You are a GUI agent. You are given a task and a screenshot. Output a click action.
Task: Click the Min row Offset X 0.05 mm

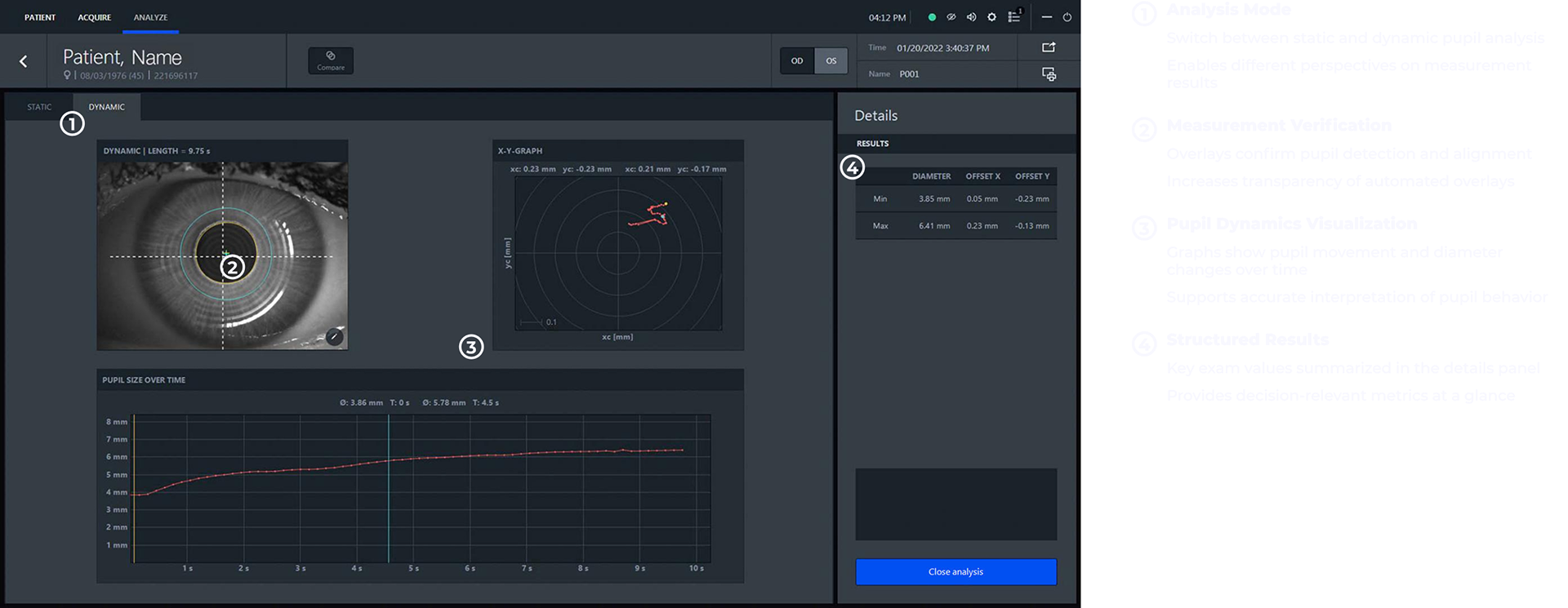(x=982, y=199)
